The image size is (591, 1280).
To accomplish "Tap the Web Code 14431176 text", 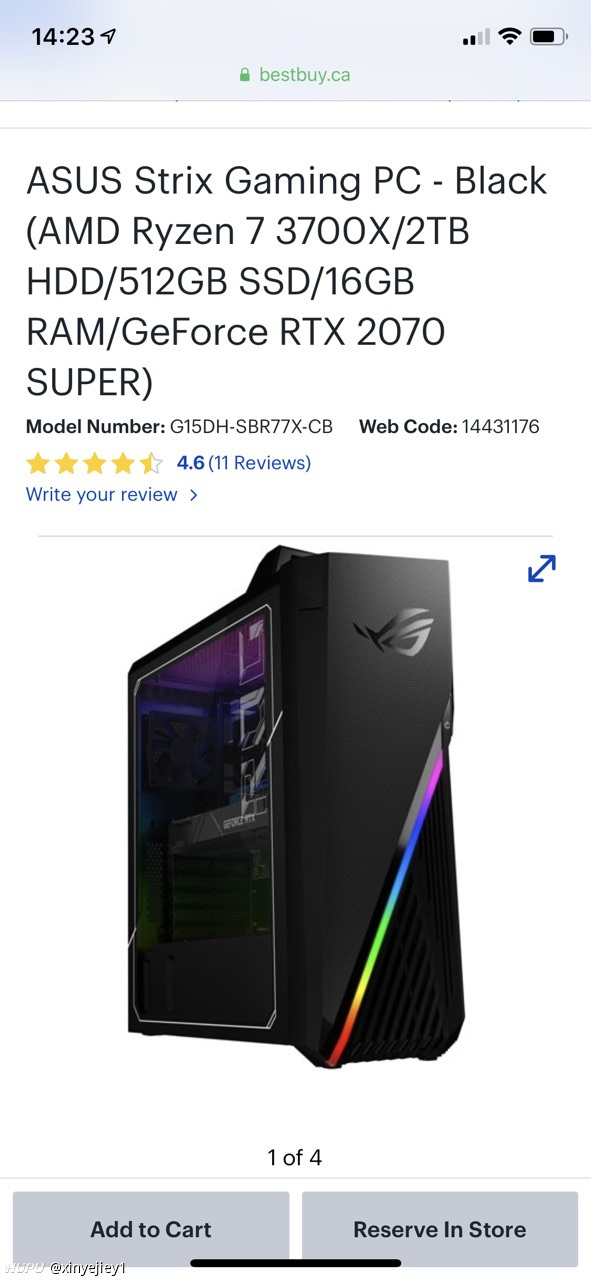I will click(x=449, y=427).
